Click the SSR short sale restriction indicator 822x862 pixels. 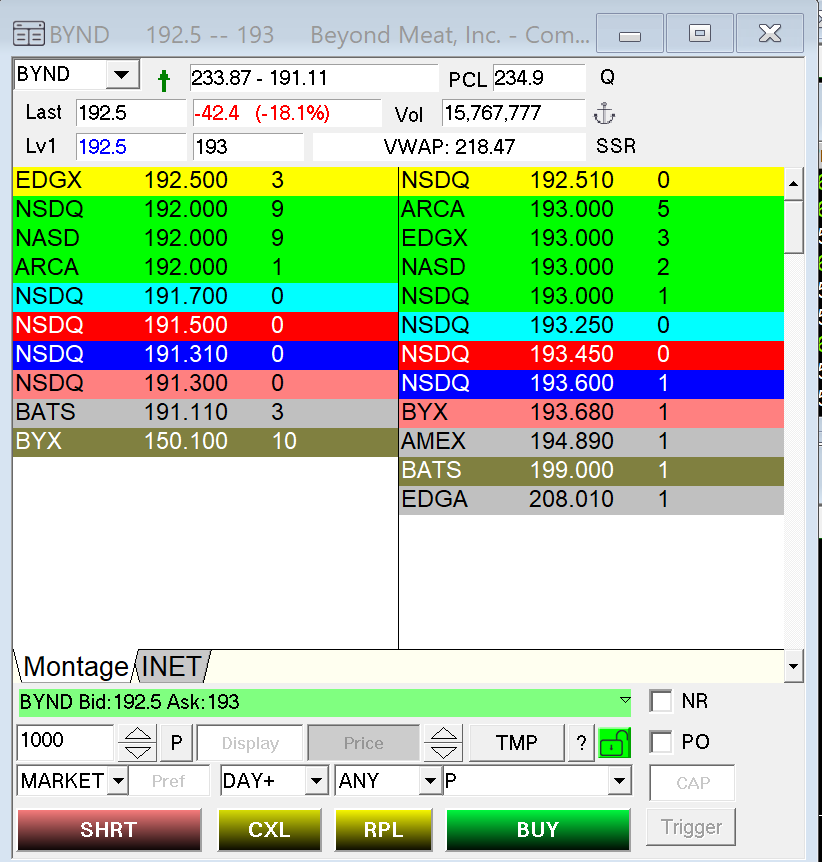pyautogui.click(x=616, y=146)
